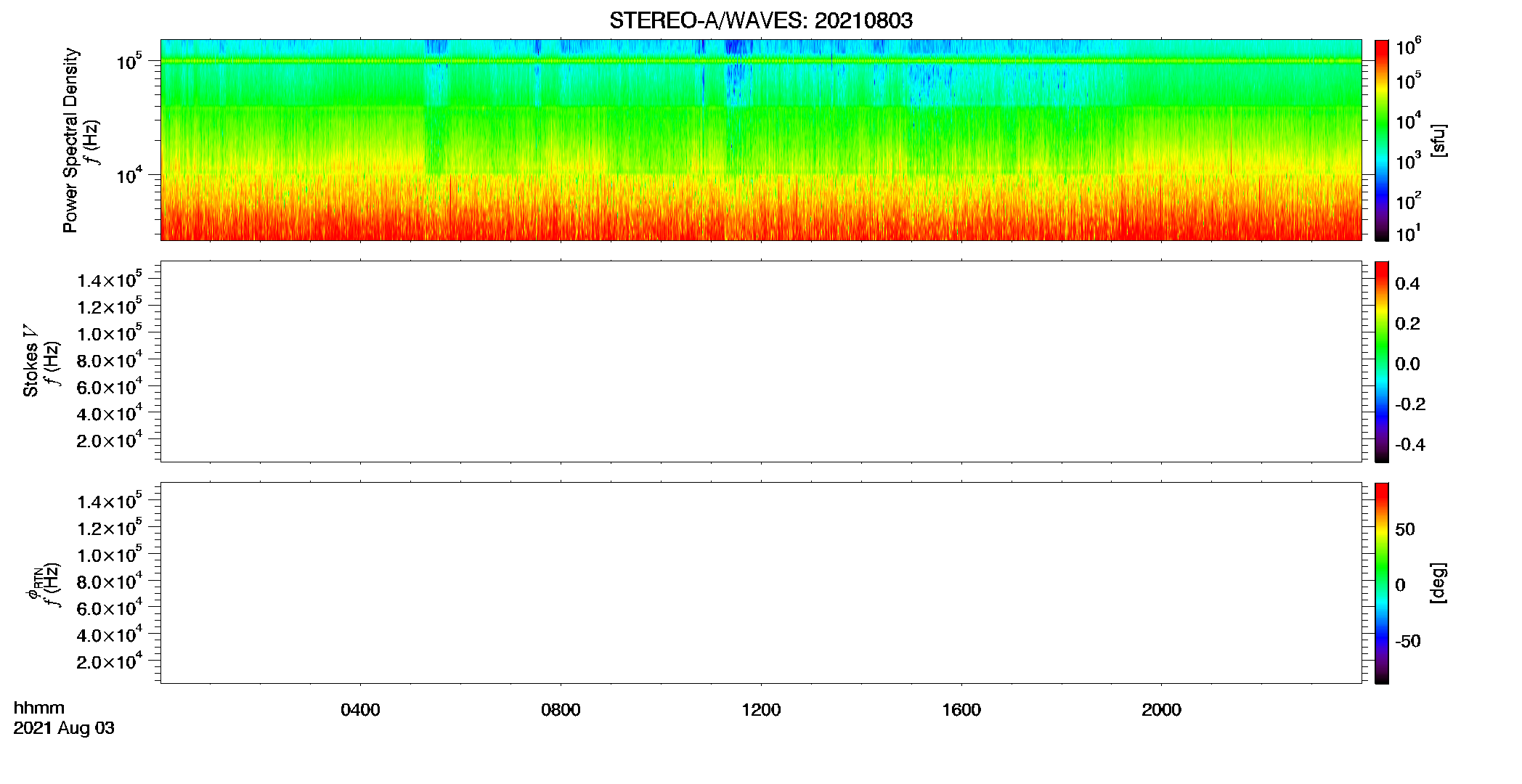Click inside the empty phi RTN panel

[x=761, y=583]
